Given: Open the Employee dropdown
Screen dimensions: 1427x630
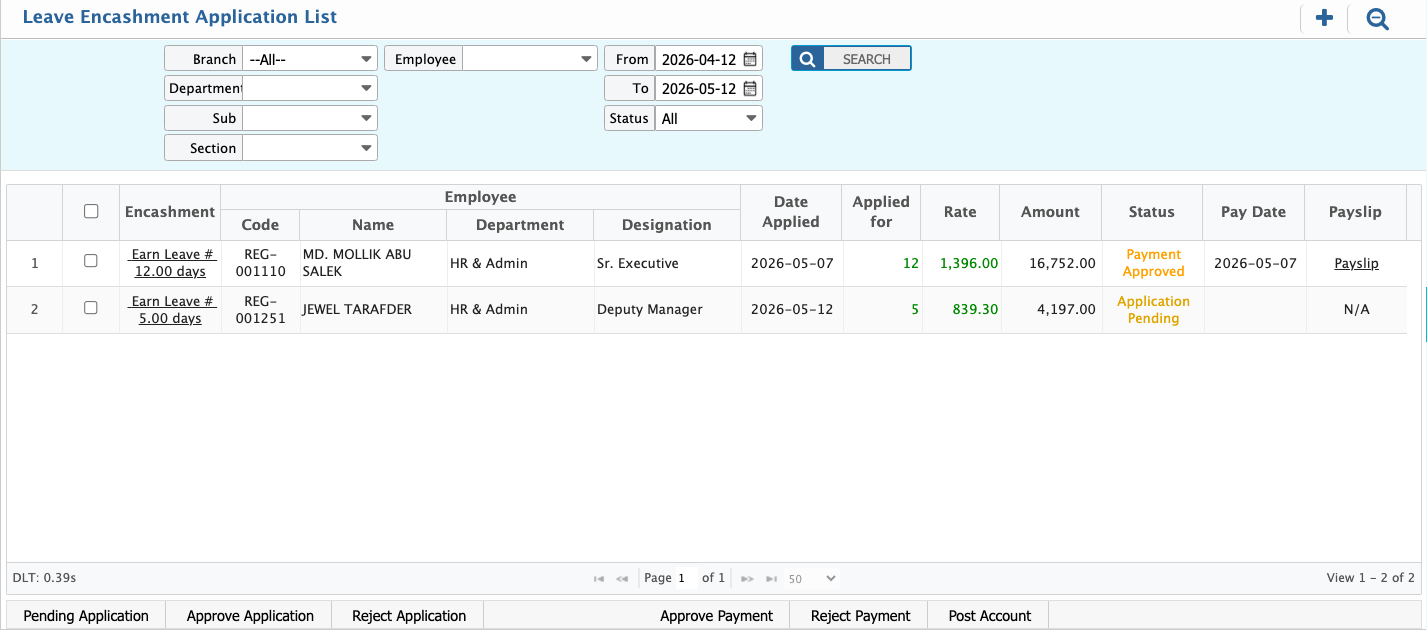Looking at the screenshot, I should coord(530,59).
